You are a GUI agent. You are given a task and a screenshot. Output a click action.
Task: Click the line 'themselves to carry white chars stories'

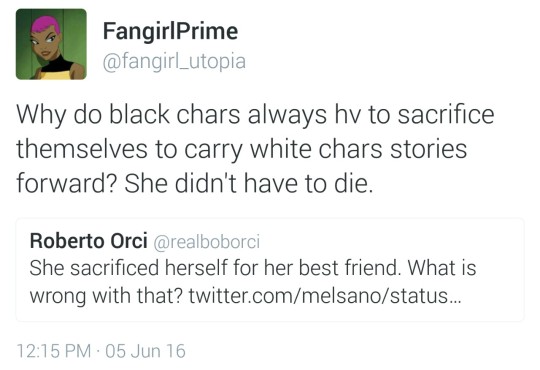[x=241, y=149]
